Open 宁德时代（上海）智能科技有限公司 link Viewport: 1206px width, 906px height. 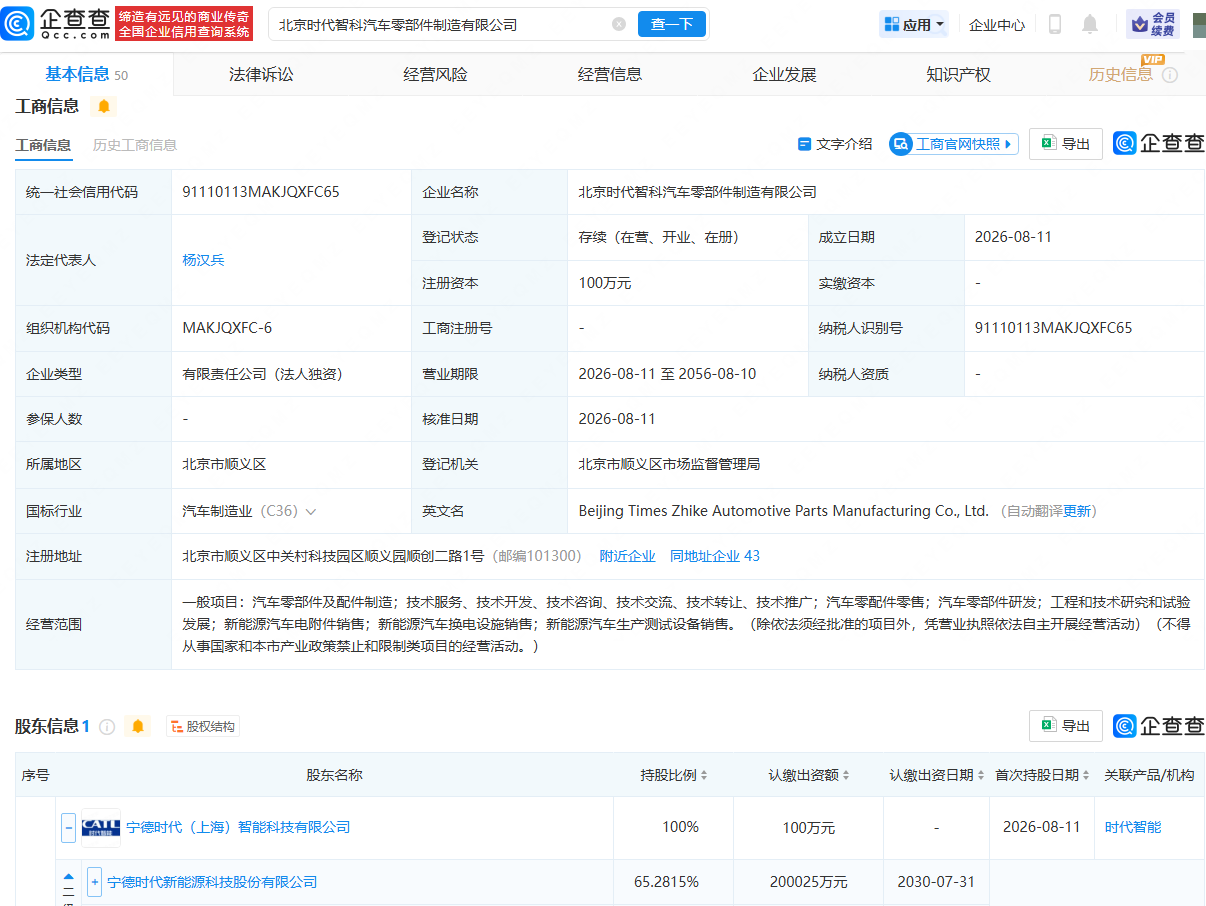238,828
